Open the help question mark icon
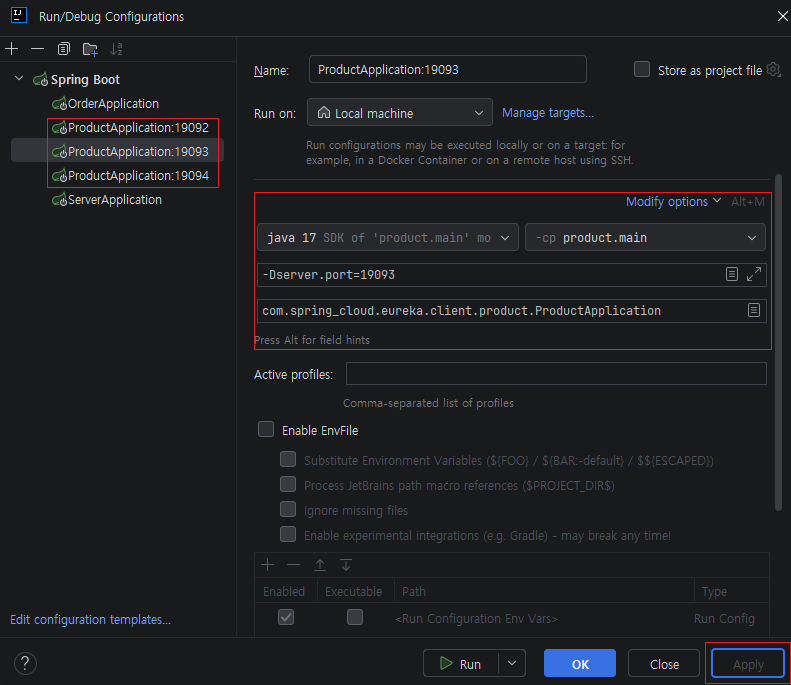 tap(25, 663)
